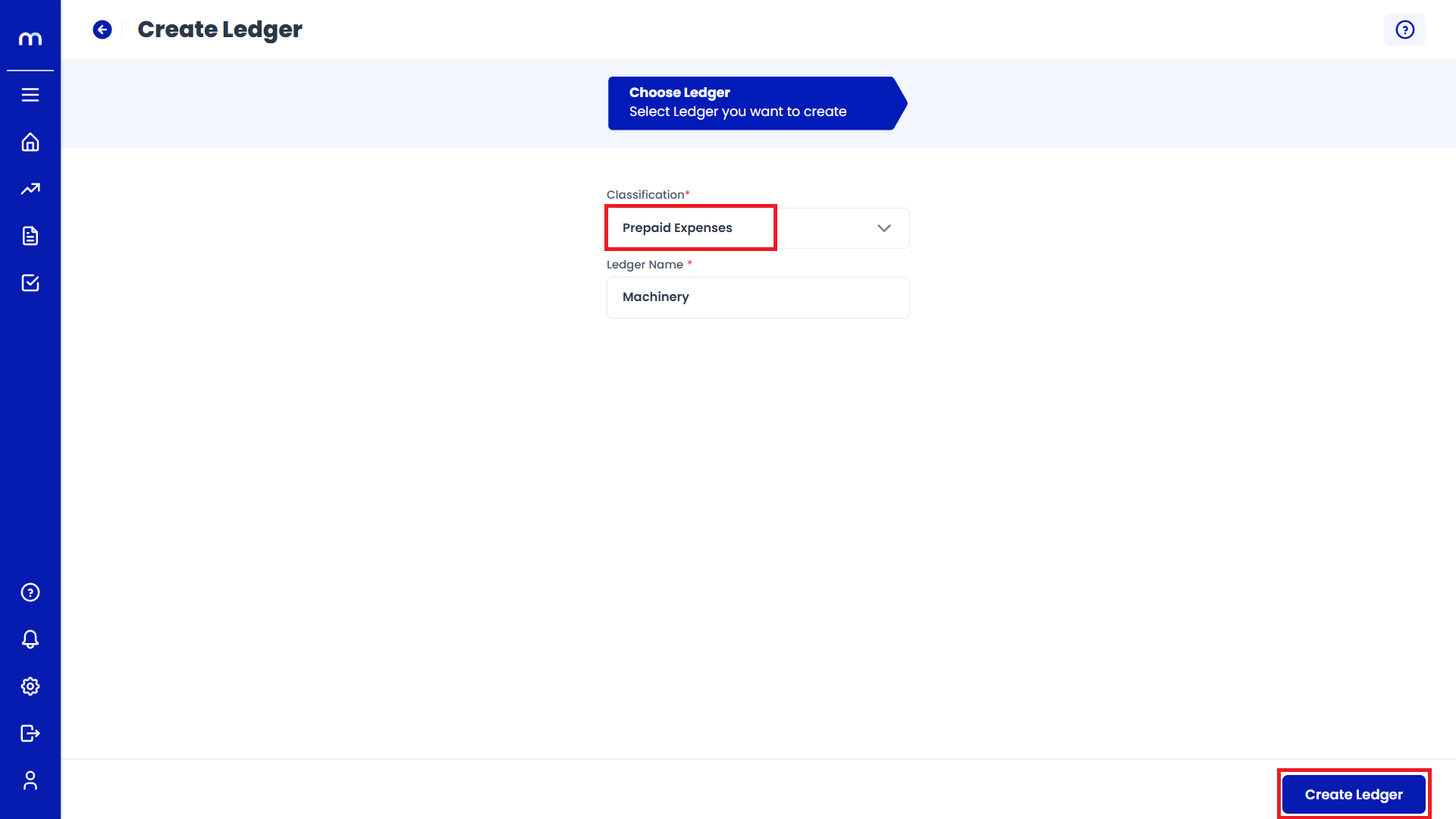
Task: Open the checkbox tasks sidebar icon
Action: coord(30,283)
